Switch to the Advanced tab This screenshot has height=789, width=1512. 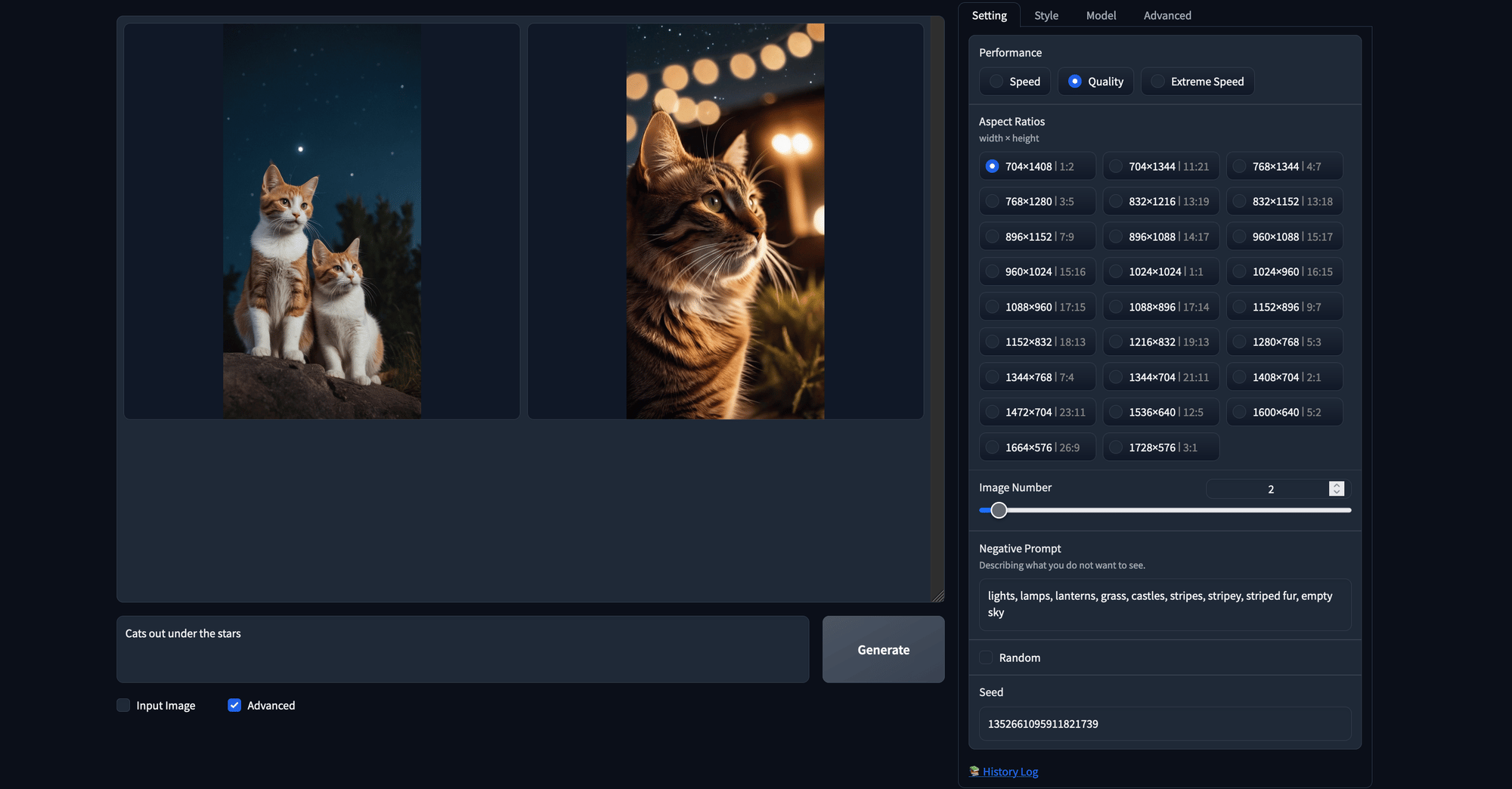click(1167, 15)
